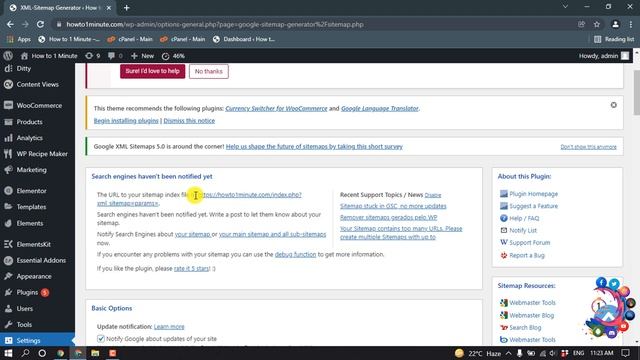Disable the Recent Support Topics feed
The width and height of the screenshot is (640, 360).
coord(433,195)
